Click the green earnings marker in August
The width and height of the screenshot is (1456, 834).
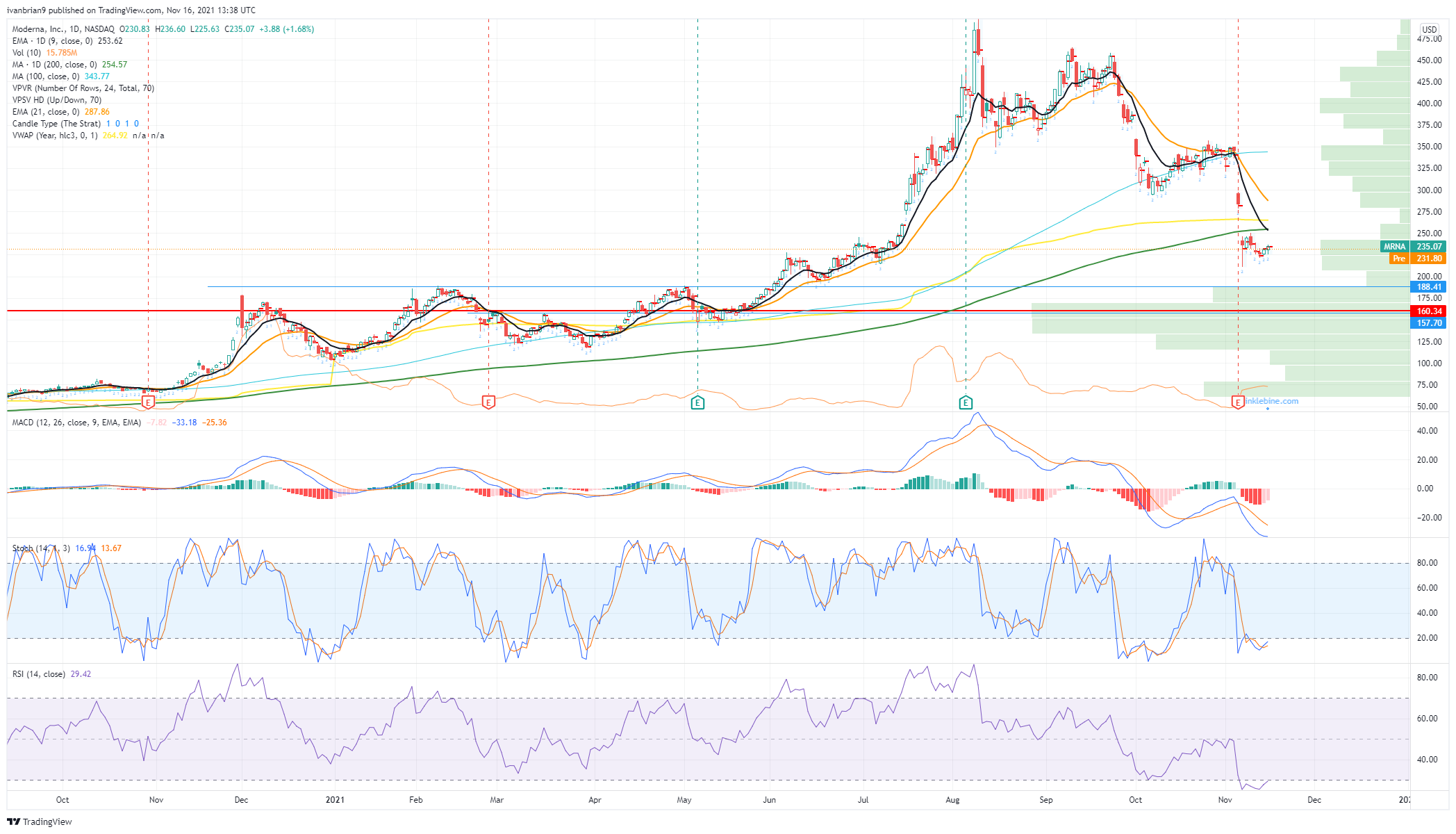tap(966, 402)
